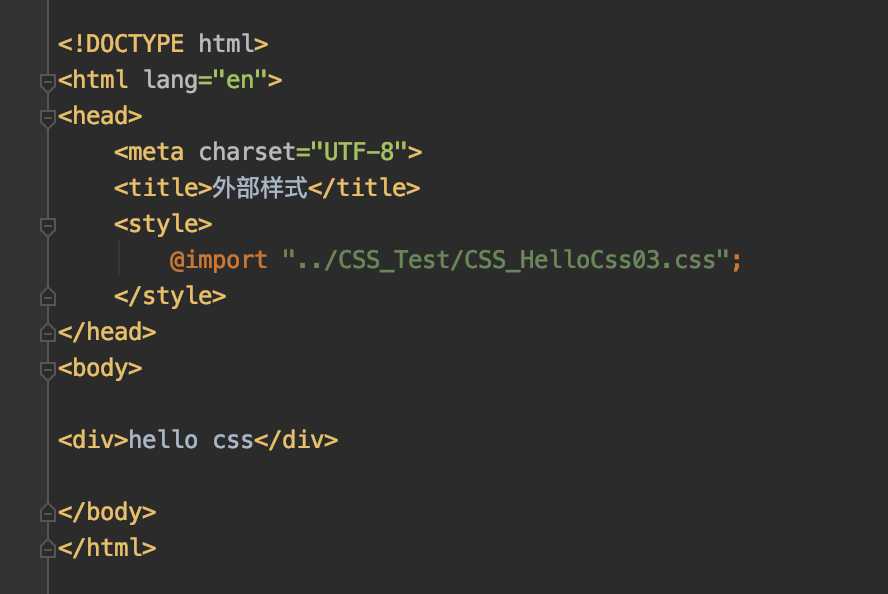Click the closing div tag
The image size is (888, 594).
[x=296, y=440]
